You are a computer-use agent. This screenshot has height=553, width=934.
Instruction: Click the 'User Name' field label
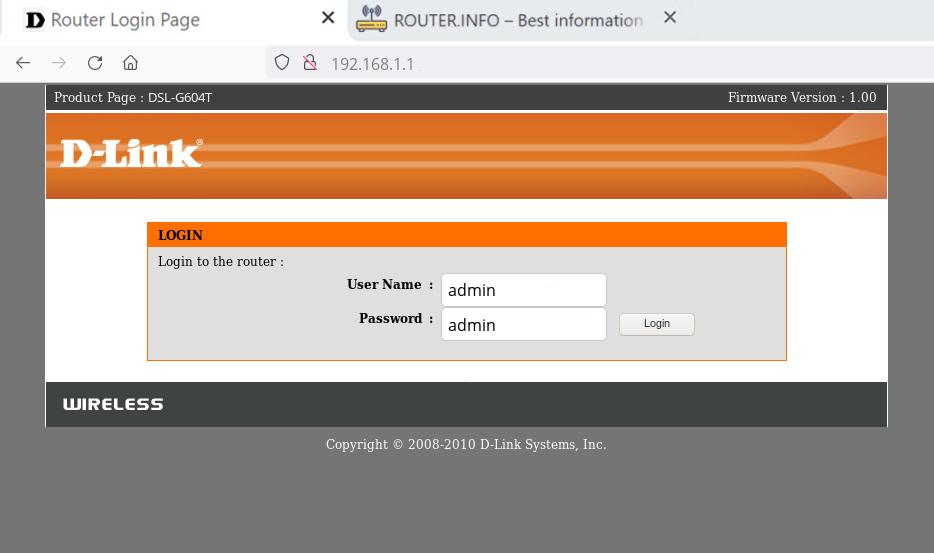click(x=384, y=284)
